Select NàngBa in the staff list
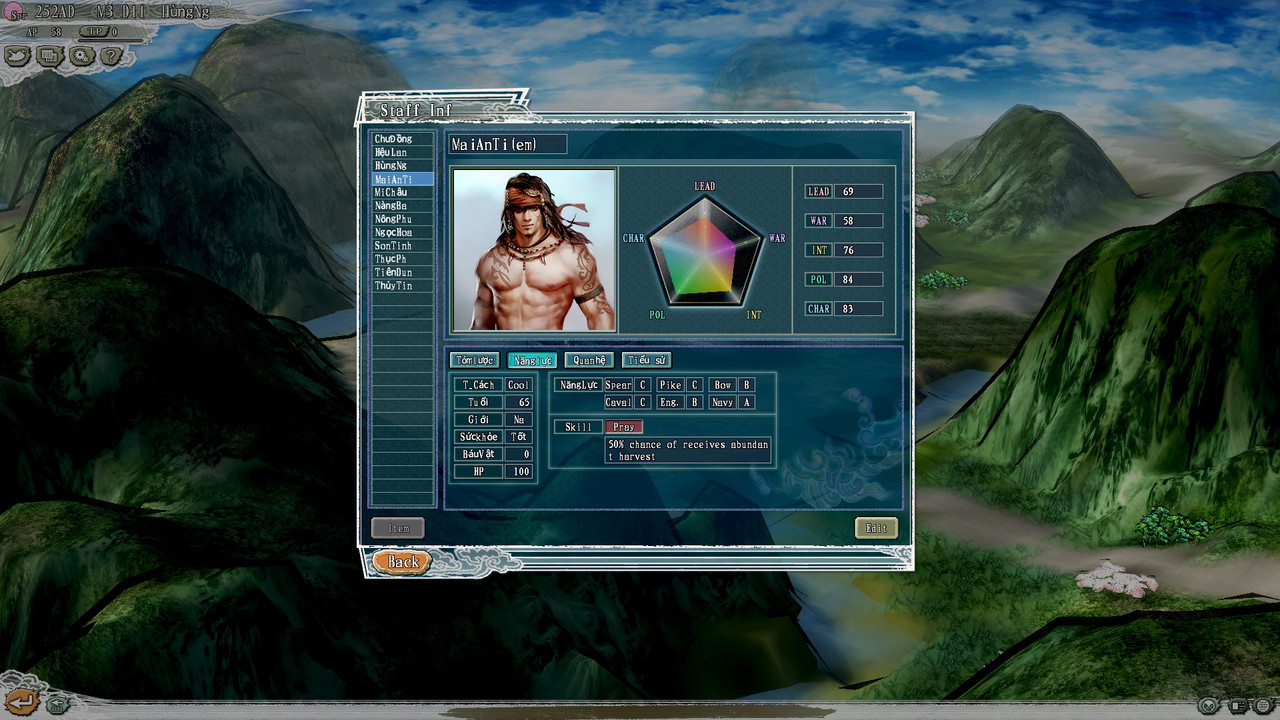Screen dimensions: 1280x720 click(x=402, y=205)
